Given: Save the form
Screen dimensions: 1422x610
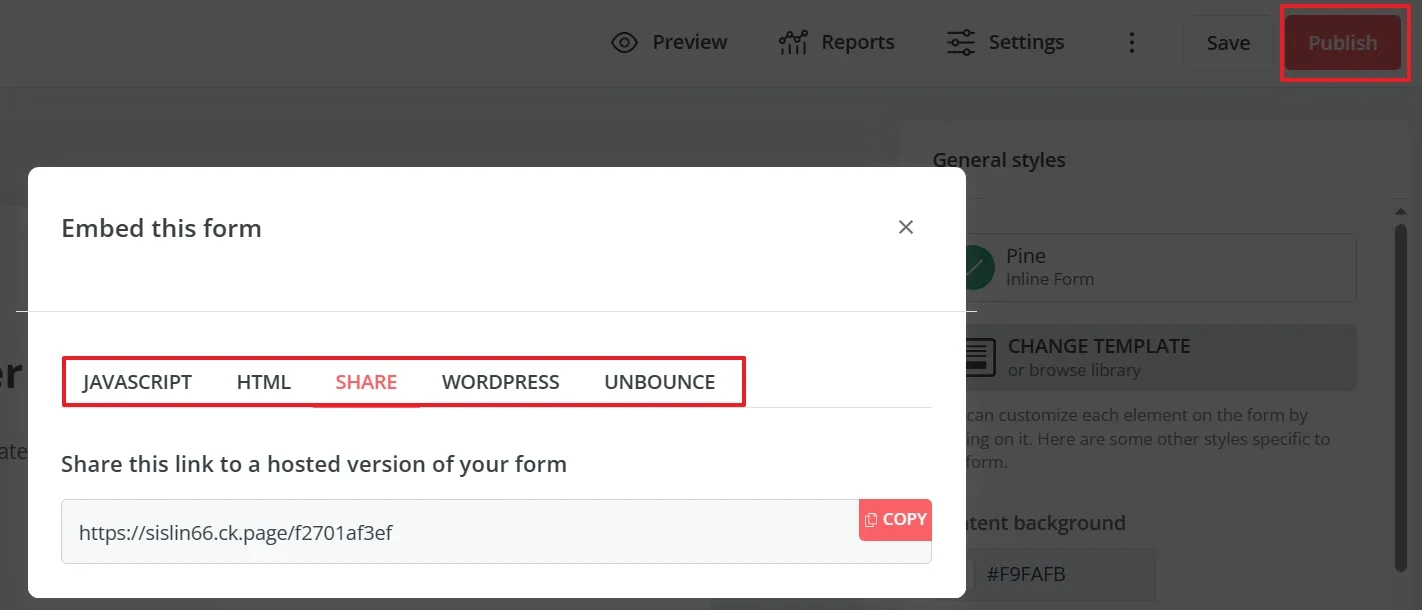Looking at the screenshot, I should coord(1228,43).
